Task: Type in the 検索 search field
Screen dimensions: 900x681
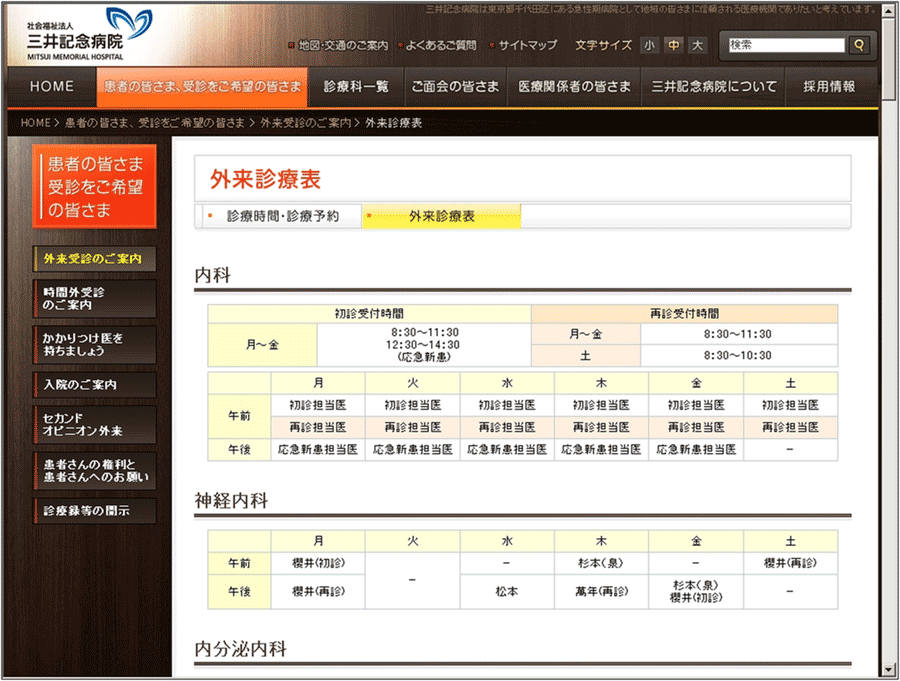Action: click(786, 45)
